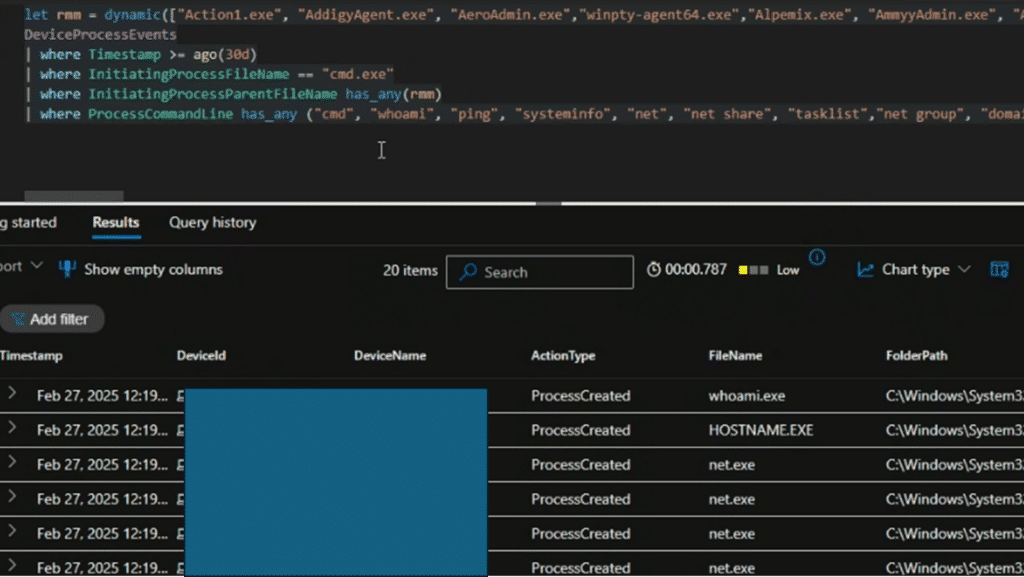Click ProcessCreated cell in whoami.exe row

tap(581, 396)
